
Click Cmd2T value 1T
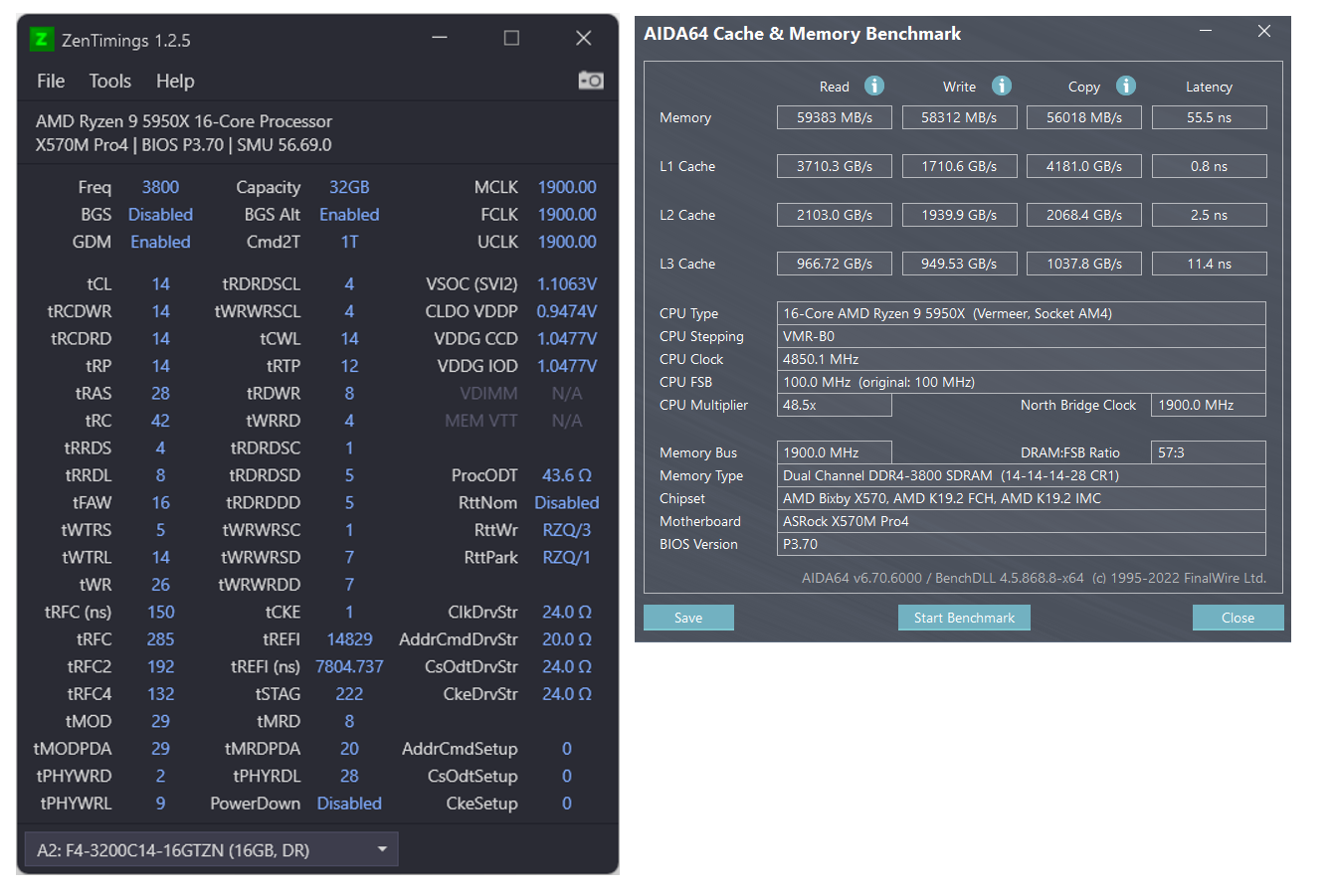pos(349,242)
